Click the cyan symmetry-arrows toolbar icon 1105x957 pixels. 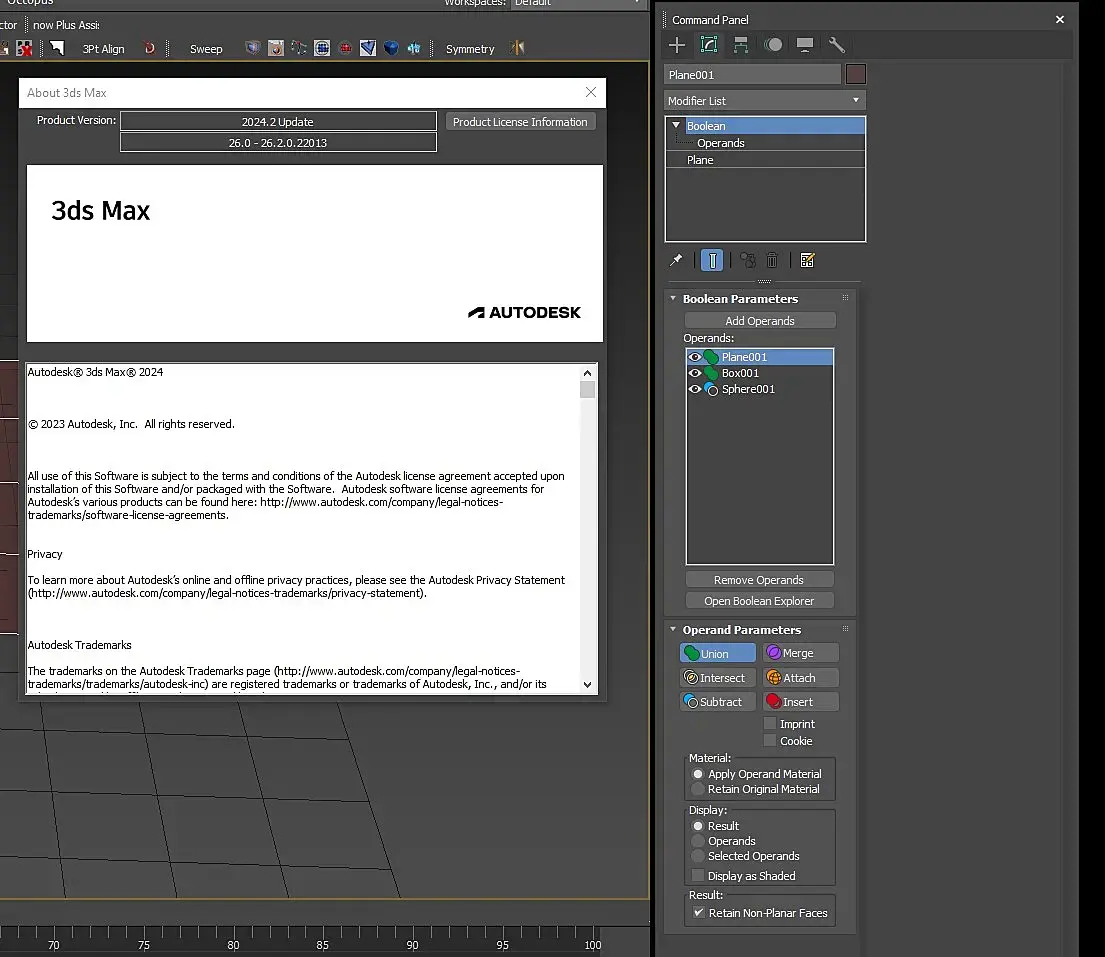[x=414, y=48]
